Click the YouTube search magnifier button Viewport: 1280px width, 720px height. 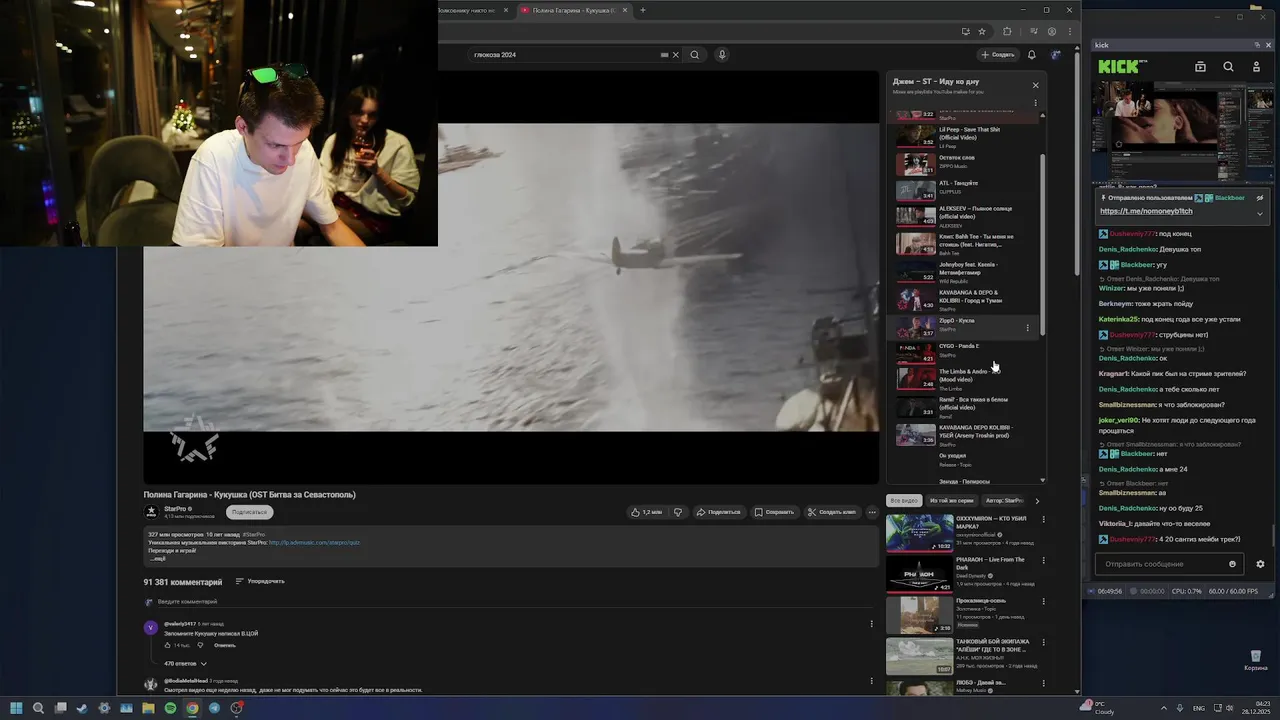click(694, 55)
